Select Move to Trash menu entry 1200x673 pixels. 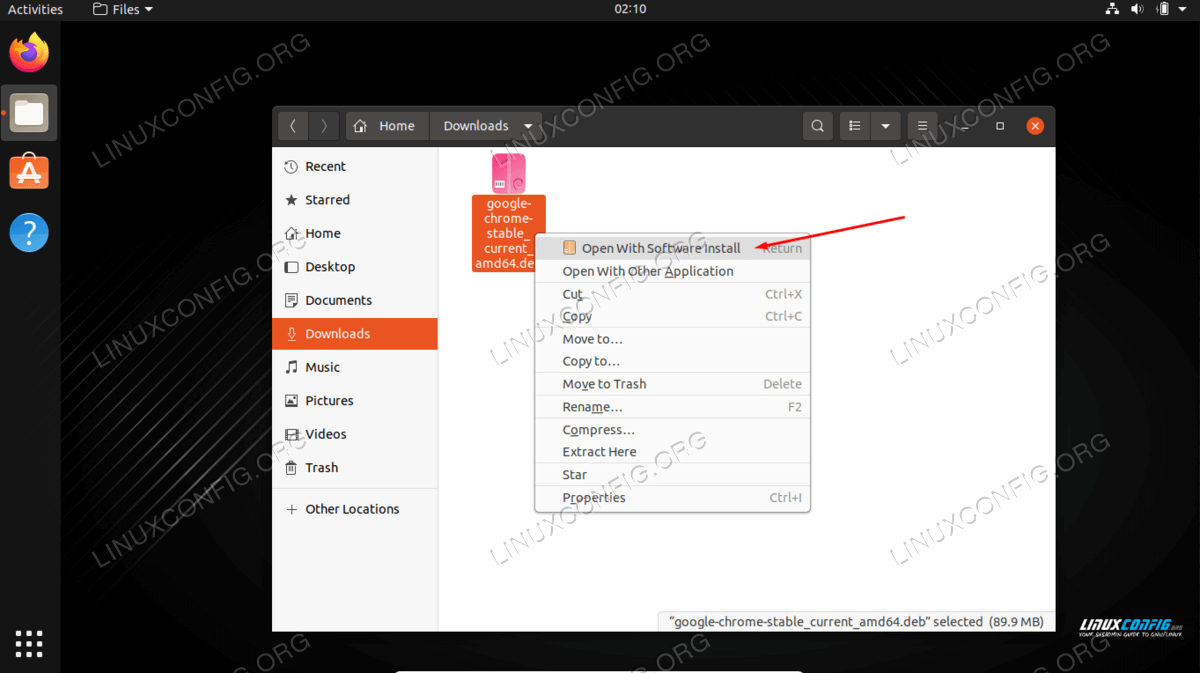click(x=672, y=384)
